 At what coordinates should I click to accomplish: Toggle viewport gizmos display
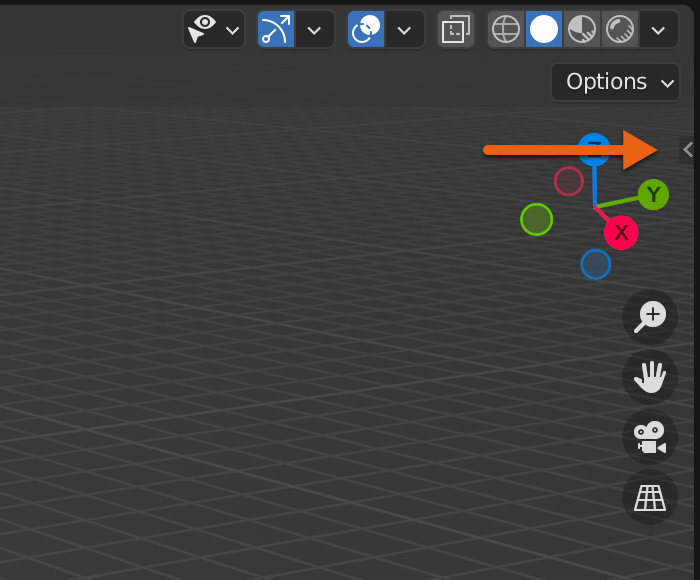point(276,29)
